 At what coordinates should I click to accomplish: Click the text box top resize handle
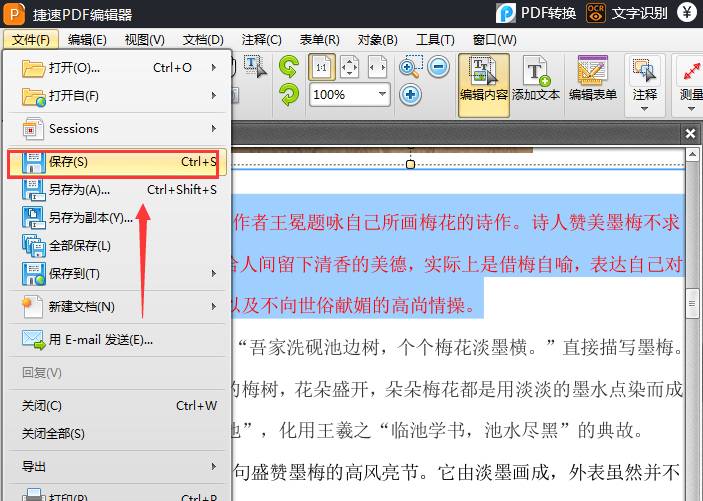[x=410, y=165]
